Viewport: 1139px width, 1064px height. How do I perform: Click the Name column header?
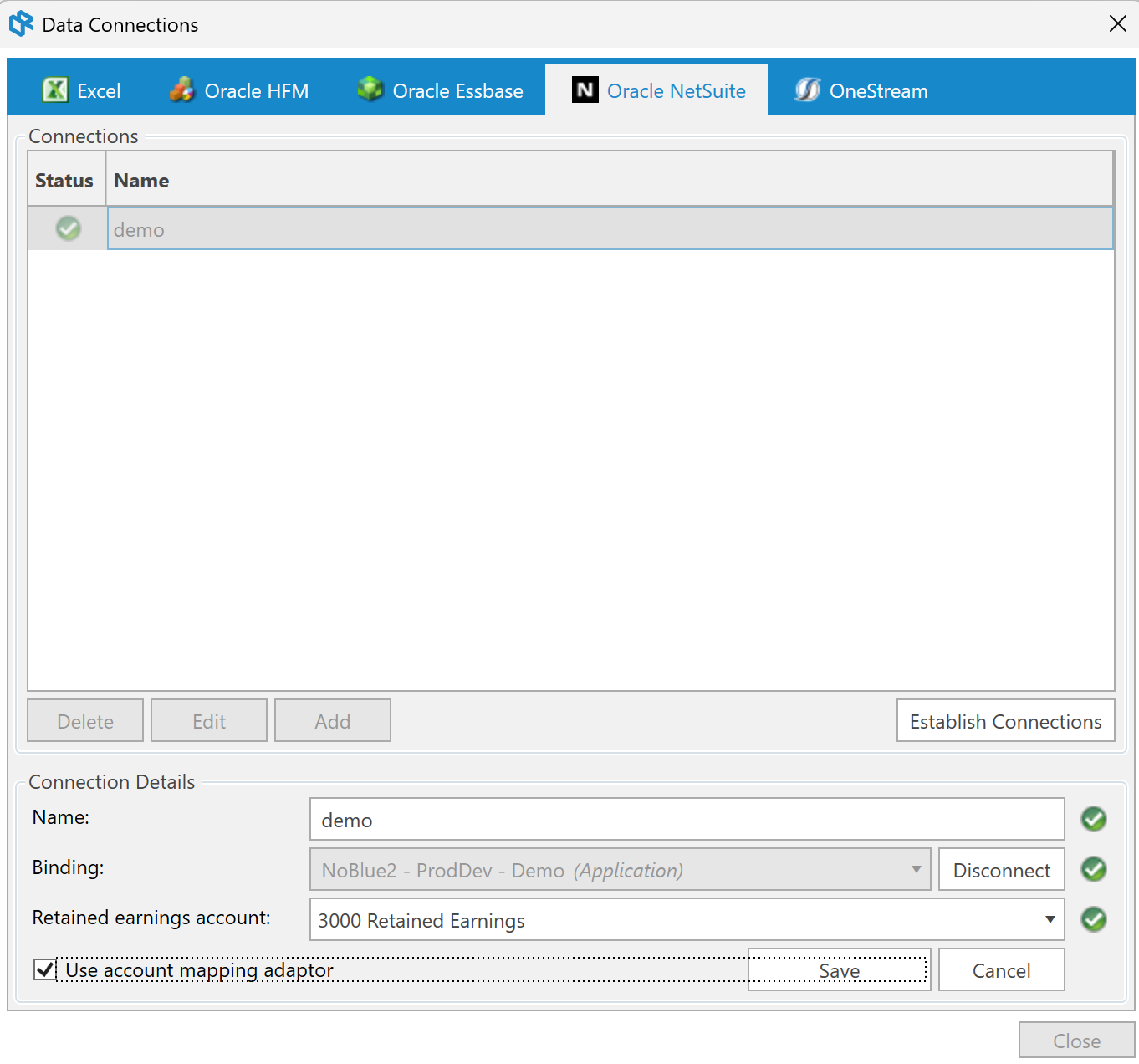pos(610,180)
